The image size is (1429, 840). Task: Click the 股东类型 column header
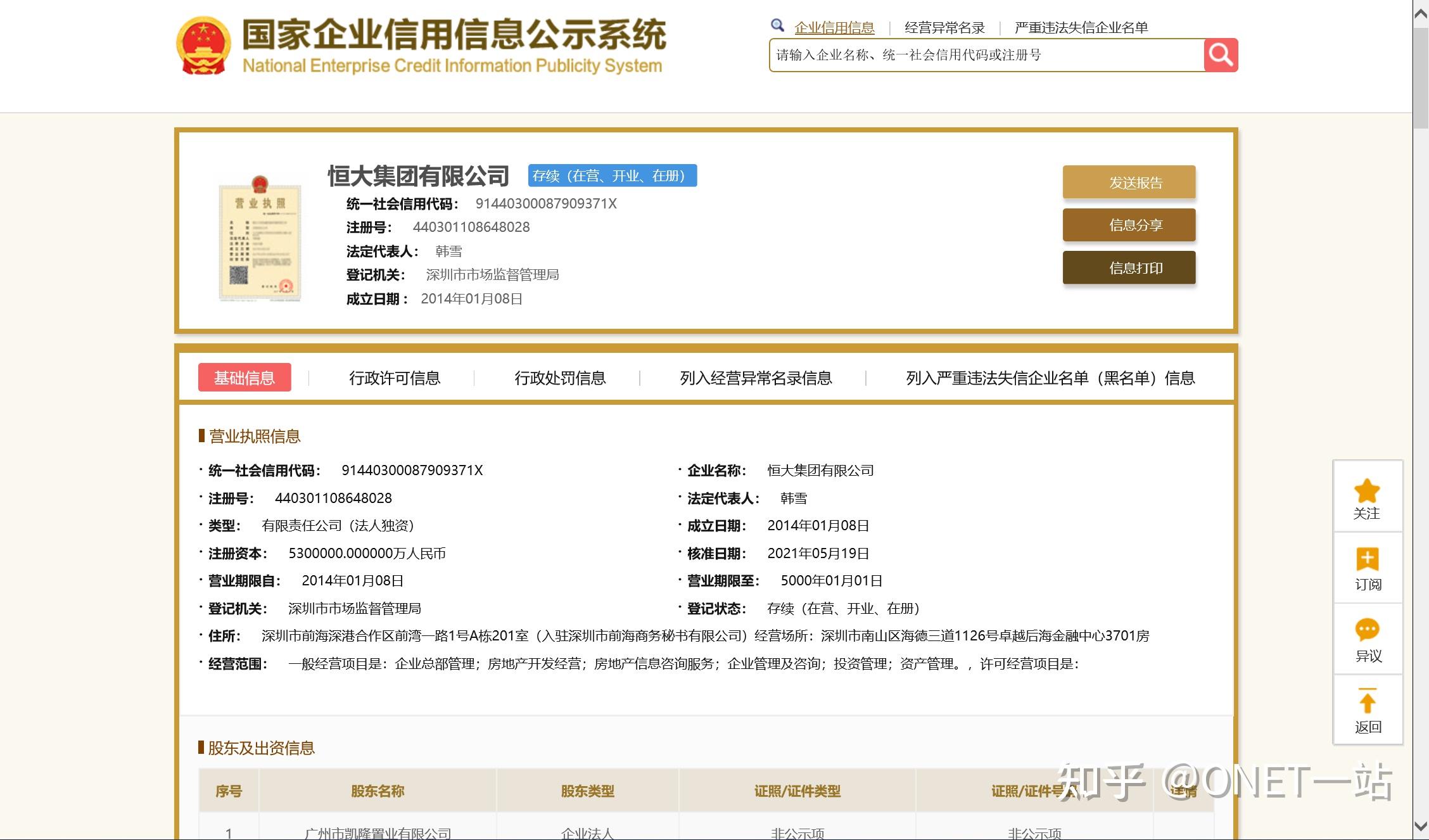[x=587, y=791]
